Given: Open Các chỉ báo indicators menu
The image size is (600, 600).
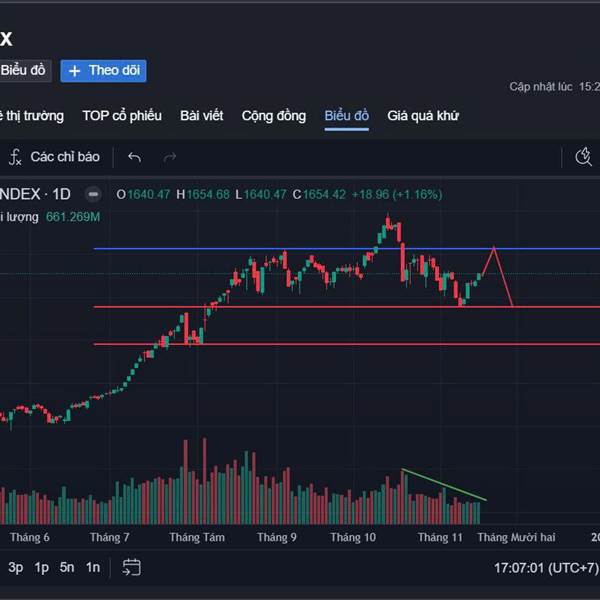Looking at the screenshot, I should tap(65, 157).
